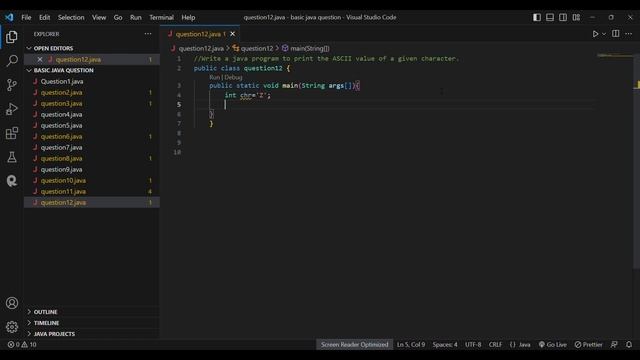Screen dimensions: 640x360
Task: Expand the Timeline section
Action: tap(91, 323)
